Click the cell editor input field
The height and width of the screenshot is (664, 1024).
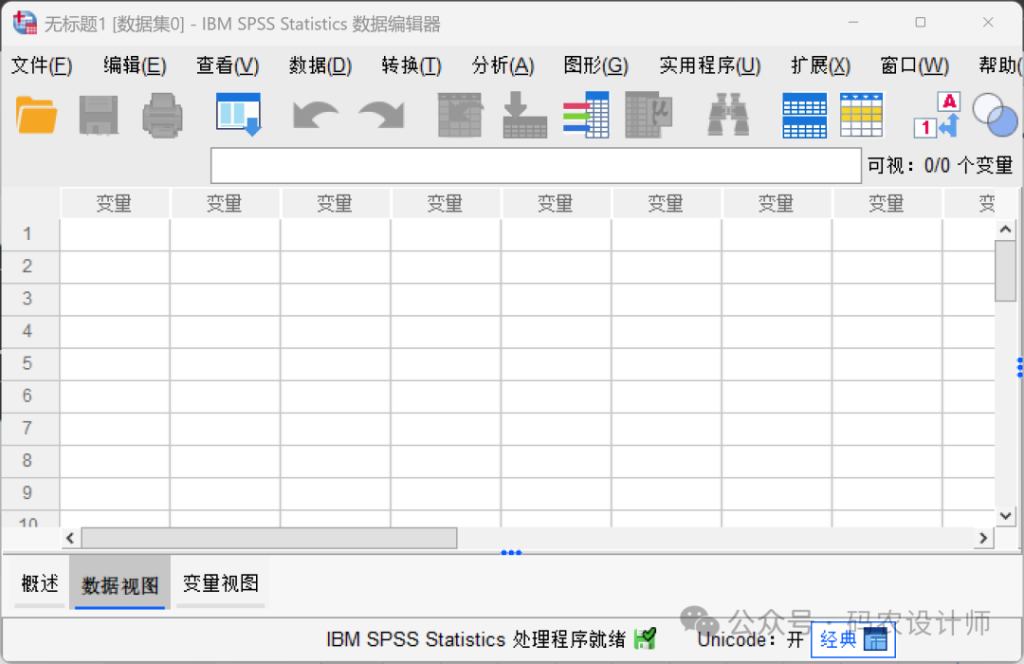click(x=535, y=166)
